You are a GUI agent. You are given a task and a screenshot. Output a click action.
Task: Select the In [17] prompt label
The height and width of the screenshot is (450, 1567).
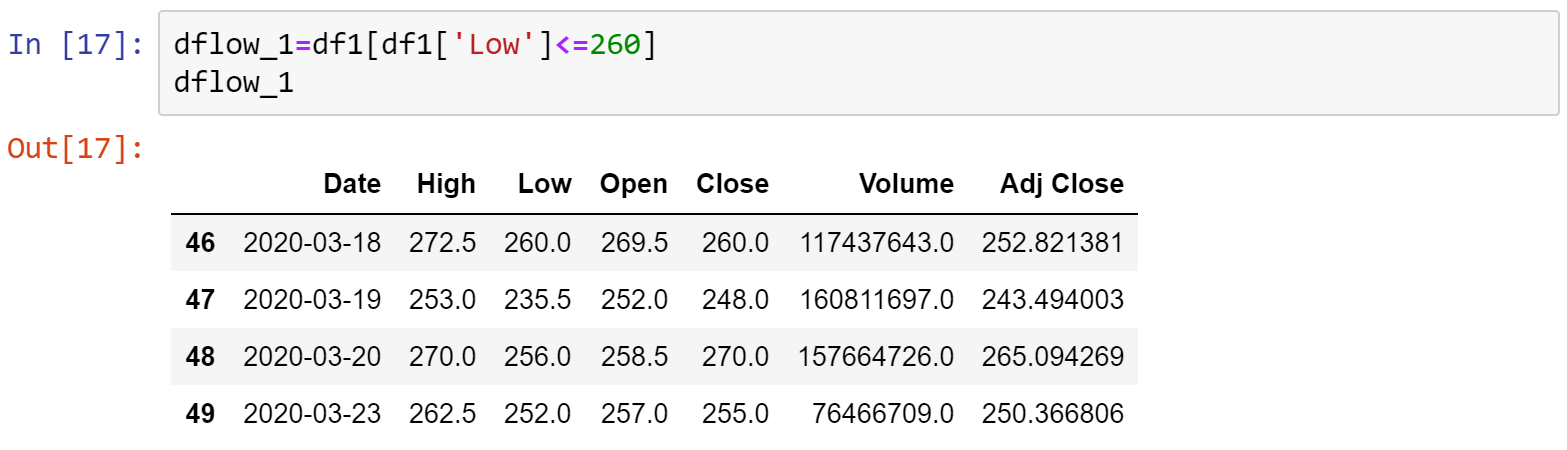coord(77,45)
